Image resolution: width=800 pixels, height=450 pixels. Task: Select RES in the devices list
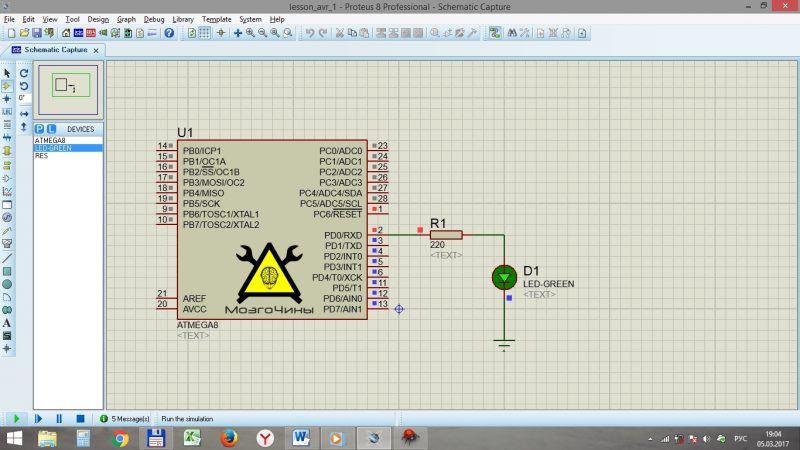pyautogui.click(x=68, y=156)
